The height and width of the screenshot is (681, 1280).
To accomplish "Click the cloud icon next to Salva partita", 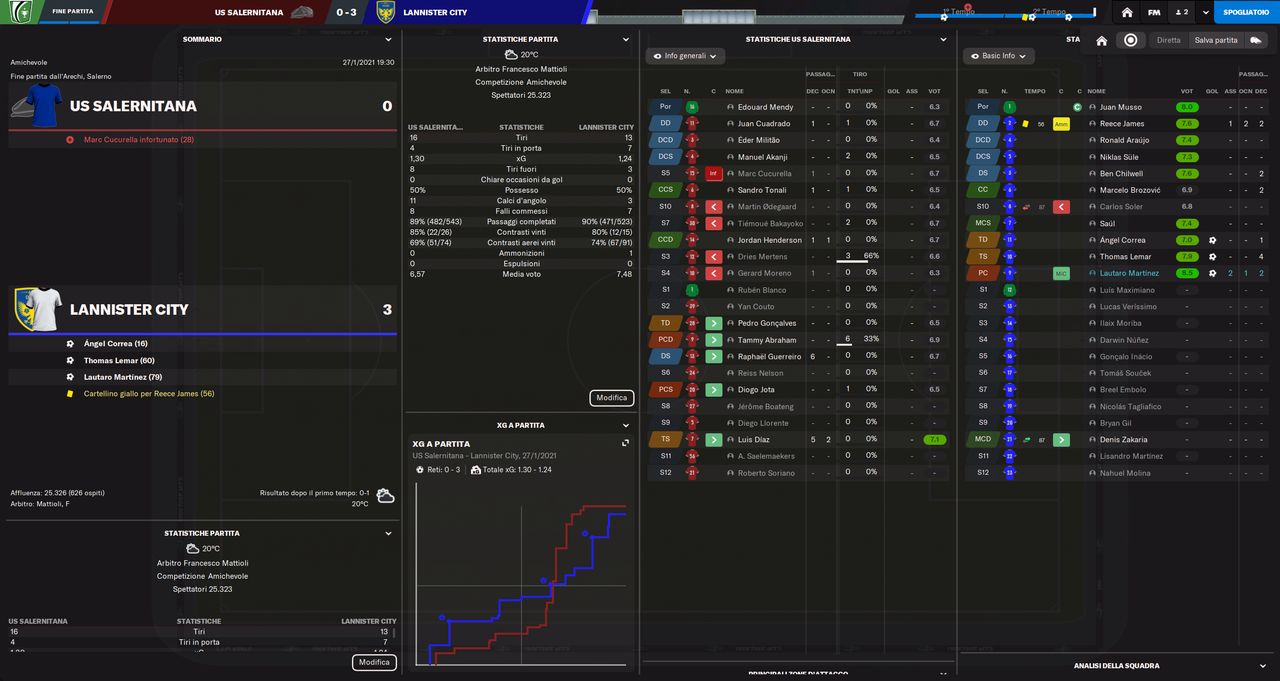I will coord(1256,41).
